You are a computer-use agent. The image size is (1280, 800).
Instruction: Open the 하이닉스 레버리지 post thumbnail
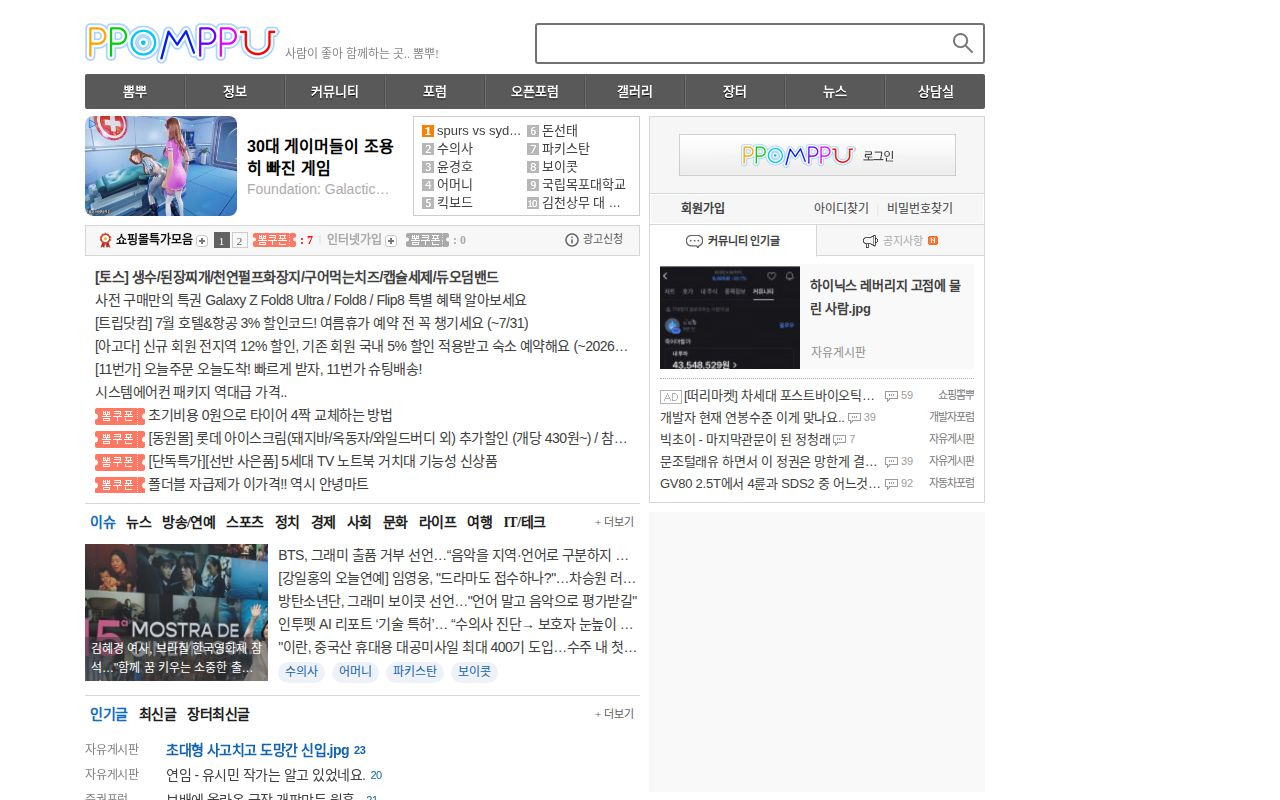pos(730,318)
